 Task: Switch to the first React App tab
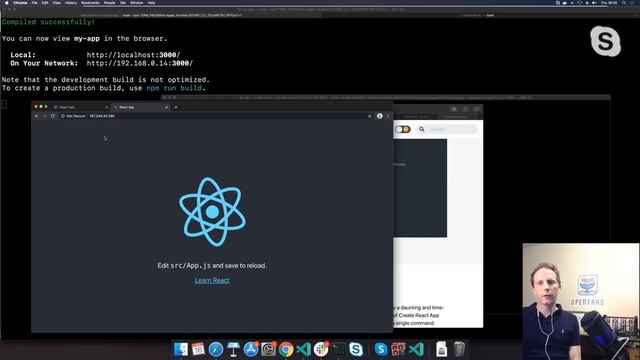pyautogui.click(x=81, y=107)
